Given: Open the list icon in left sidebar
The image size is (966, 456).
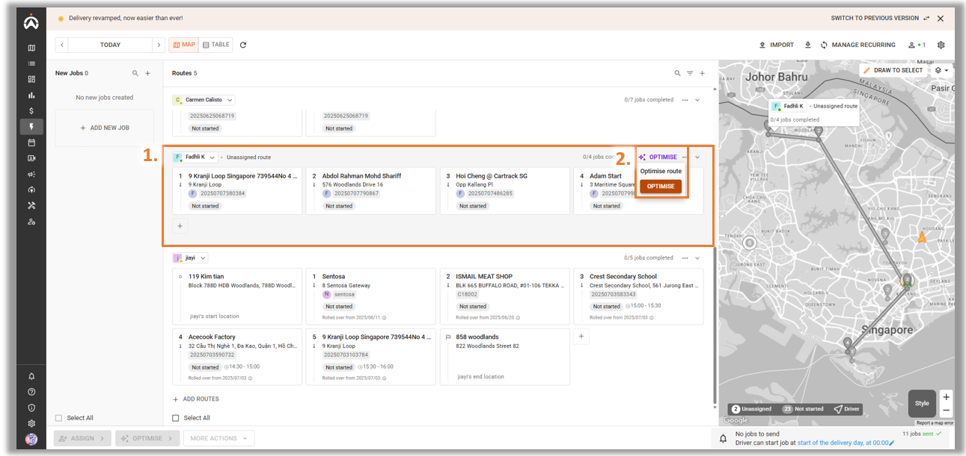Looking at the screenshot, I should tap(31, 63).
